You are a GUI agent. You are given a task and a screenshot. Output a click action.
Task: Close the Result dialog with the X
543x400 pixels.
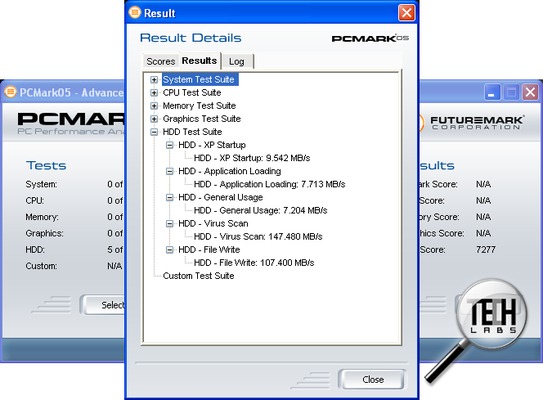407,13
